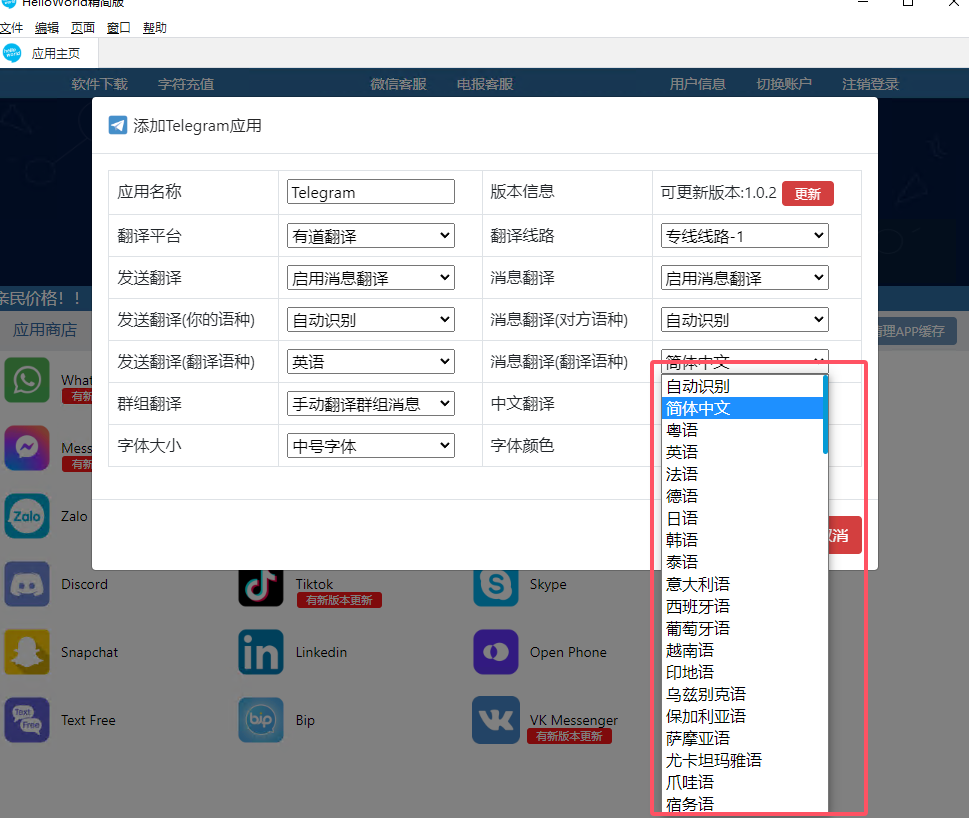Screen dimensions: 969x818
Task: Click the Discord app icon
Action: [x=27, y=584]
